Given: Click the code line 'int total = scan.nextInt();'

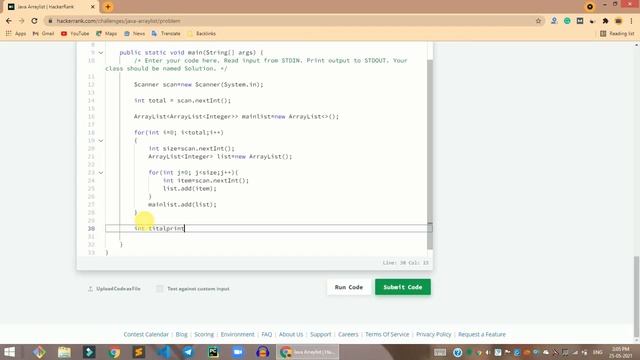Looking at the screenshot, I should tap(182, 100).
